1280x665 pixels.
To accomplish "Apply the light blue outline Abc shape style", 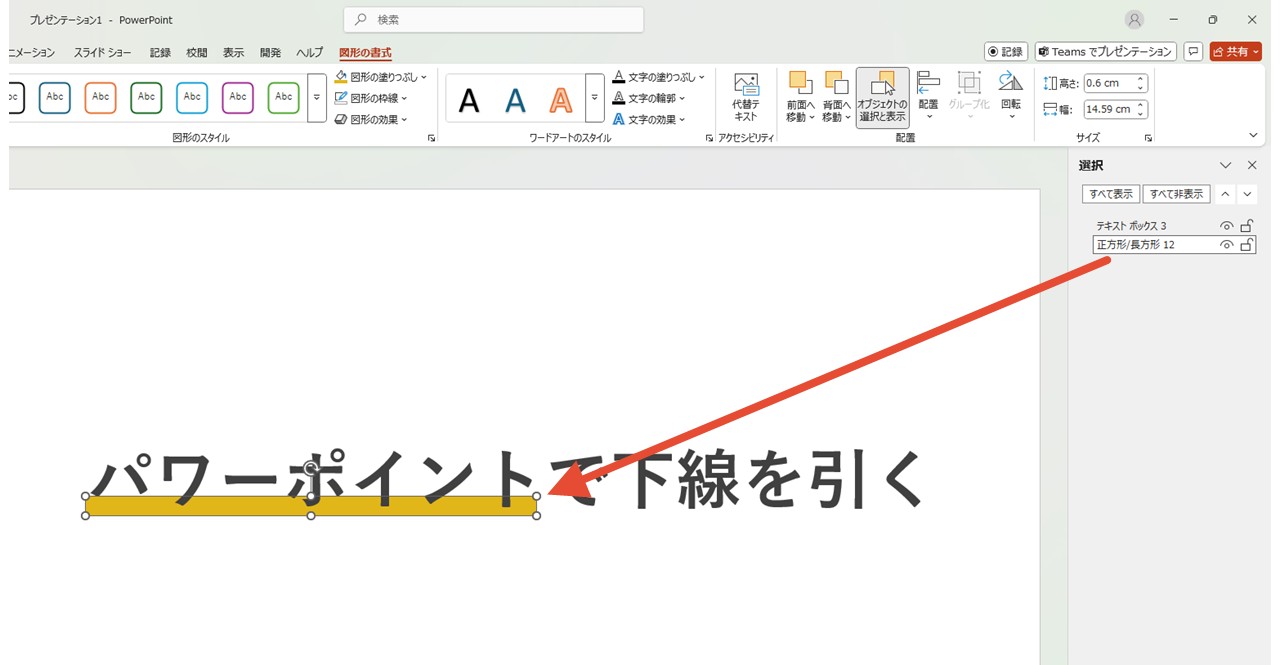I will tap(192, 97).
